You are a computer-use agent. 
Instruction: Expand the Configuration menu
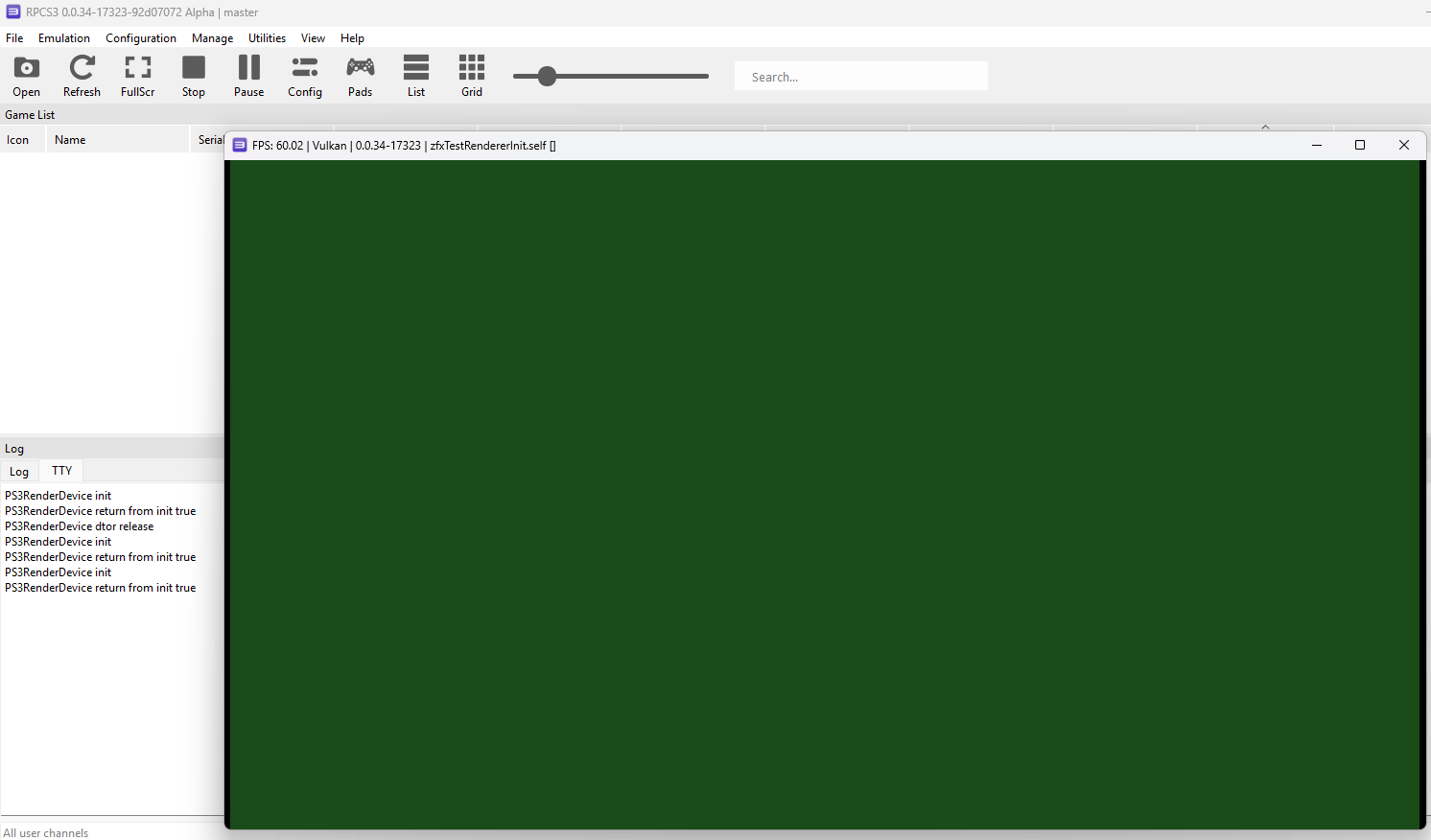tap(141, 38)
